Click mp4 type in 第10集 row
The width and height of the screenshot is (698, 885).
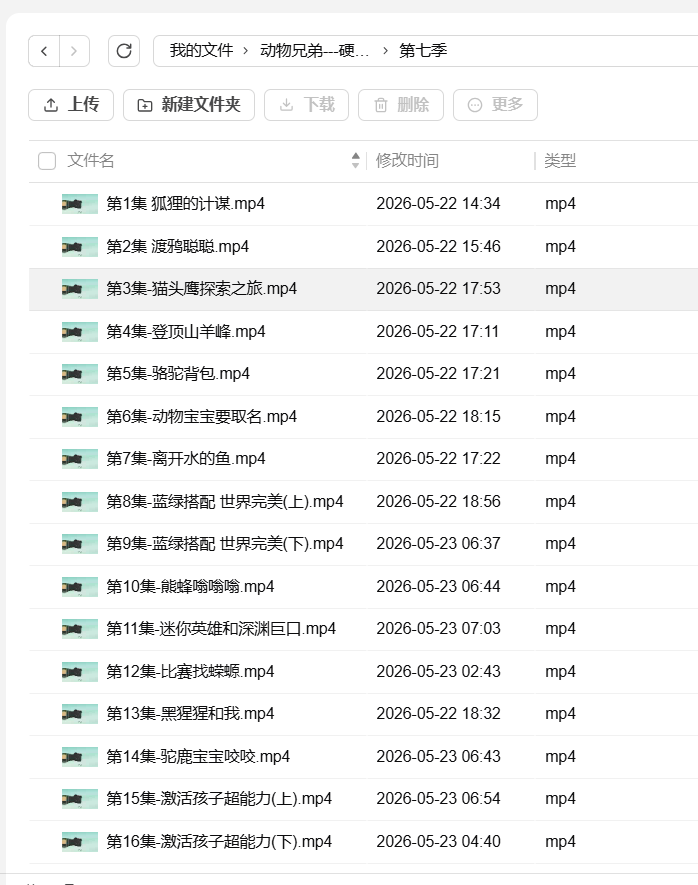[x=560, y=586]
